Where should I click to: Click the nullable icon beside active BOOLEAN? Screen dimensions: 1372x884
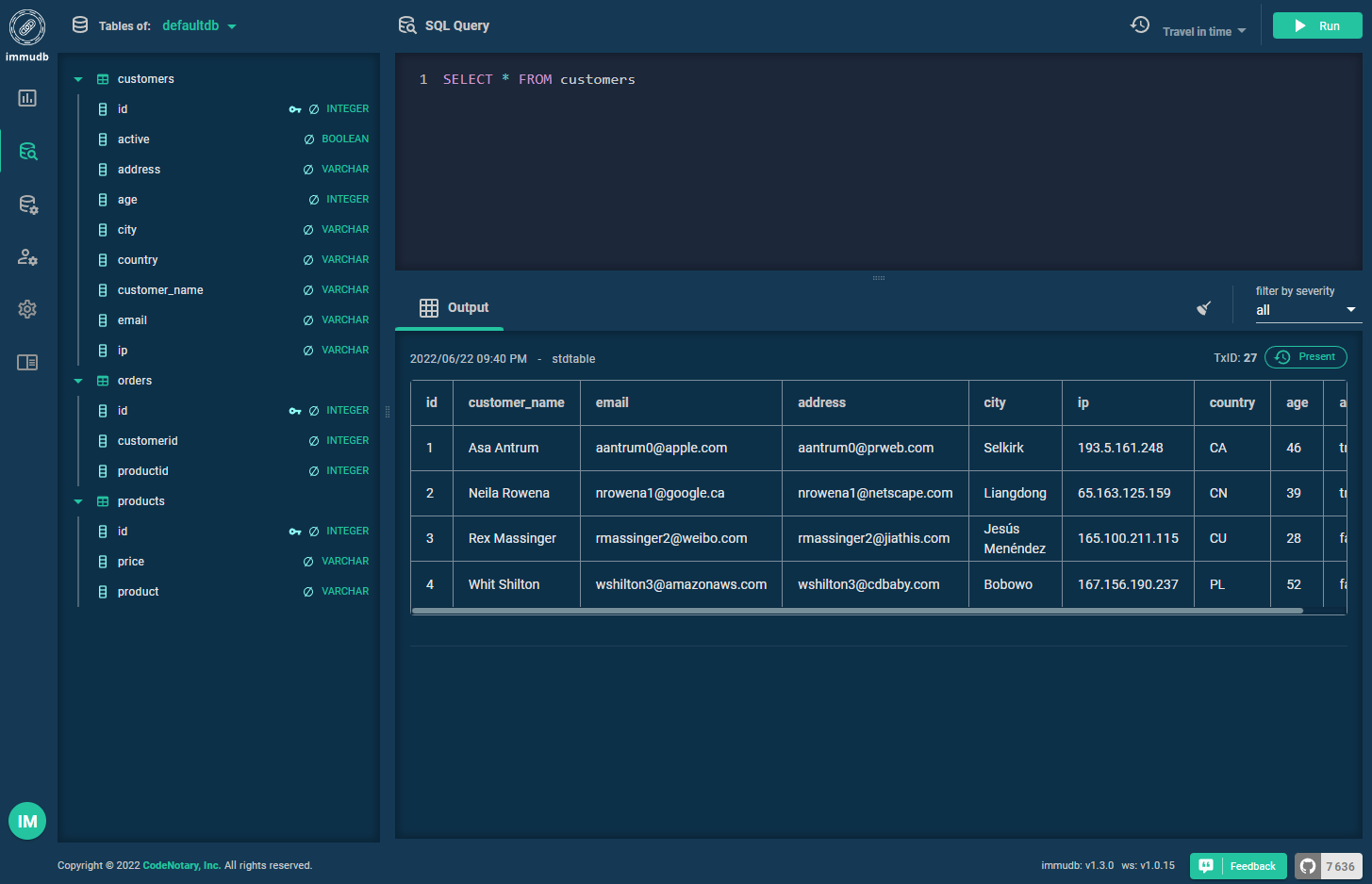(x=308, y=139)
